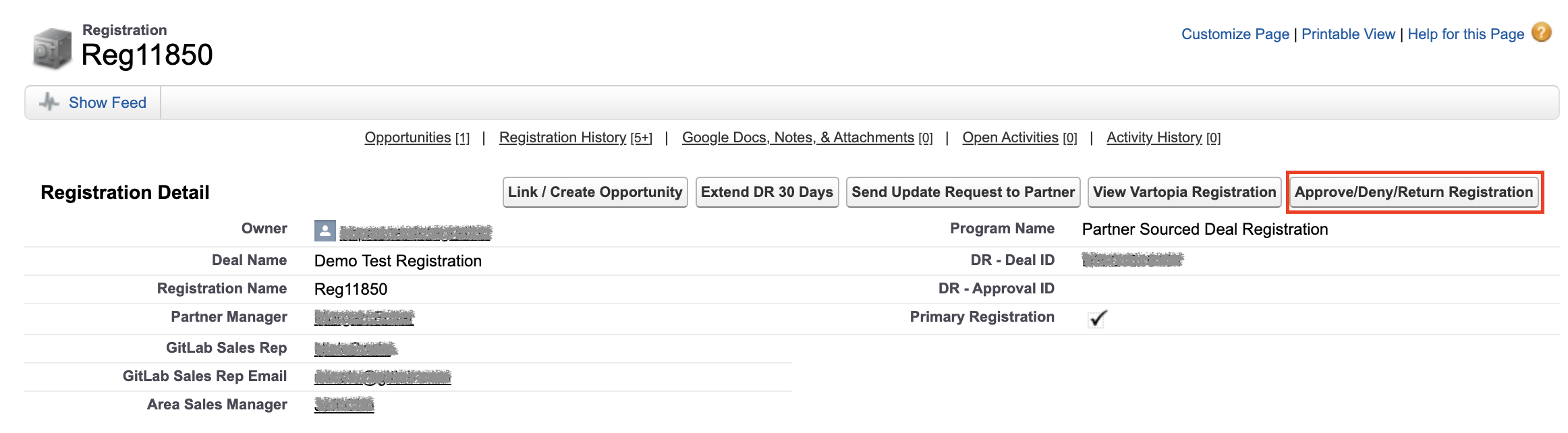The width and height of the screenshot is (1568, 433).
Task: Click the Owner user avatar icon
Action: [x=325, y=231]
